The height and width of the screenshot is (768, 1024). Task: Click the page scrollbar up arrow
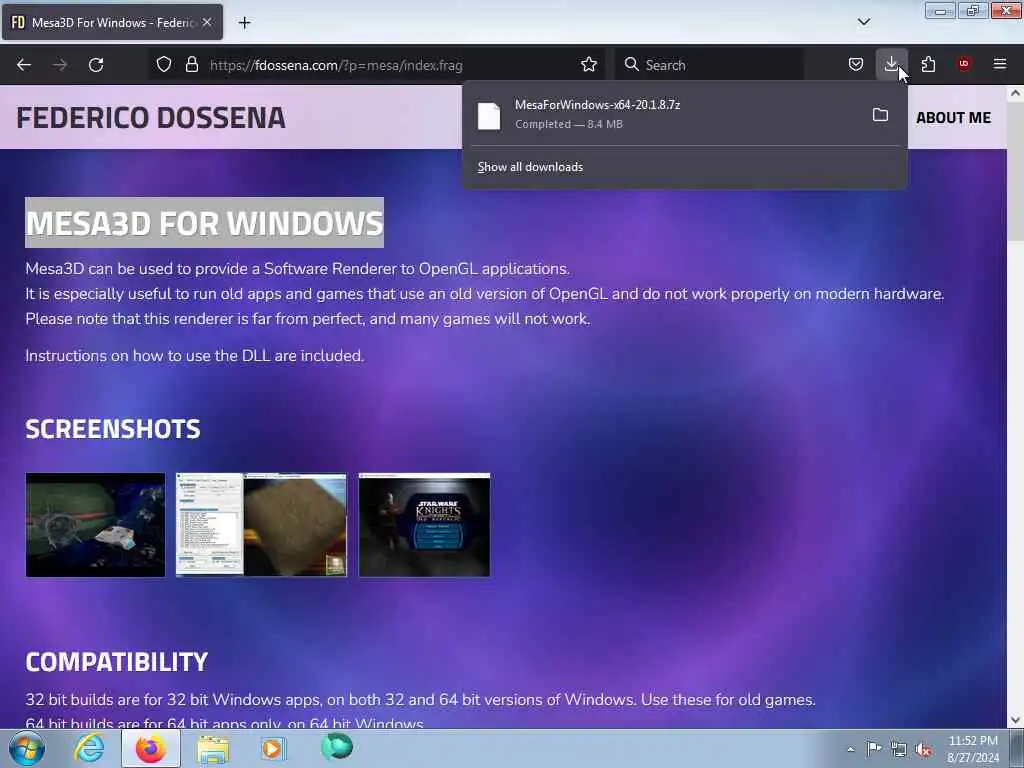click(1015, 93)
